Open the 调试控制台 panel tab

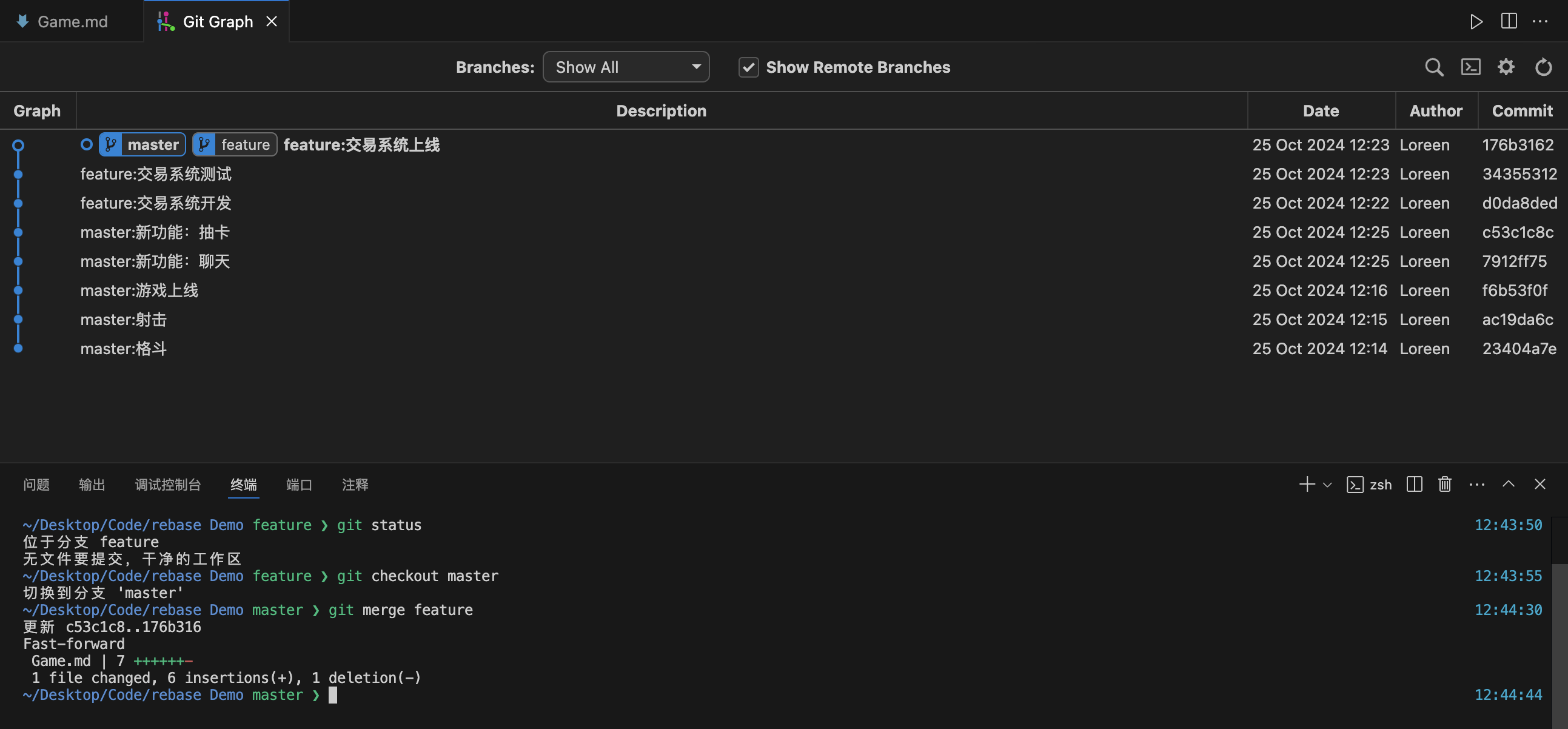pyautogui.click(x=168, y=485)
